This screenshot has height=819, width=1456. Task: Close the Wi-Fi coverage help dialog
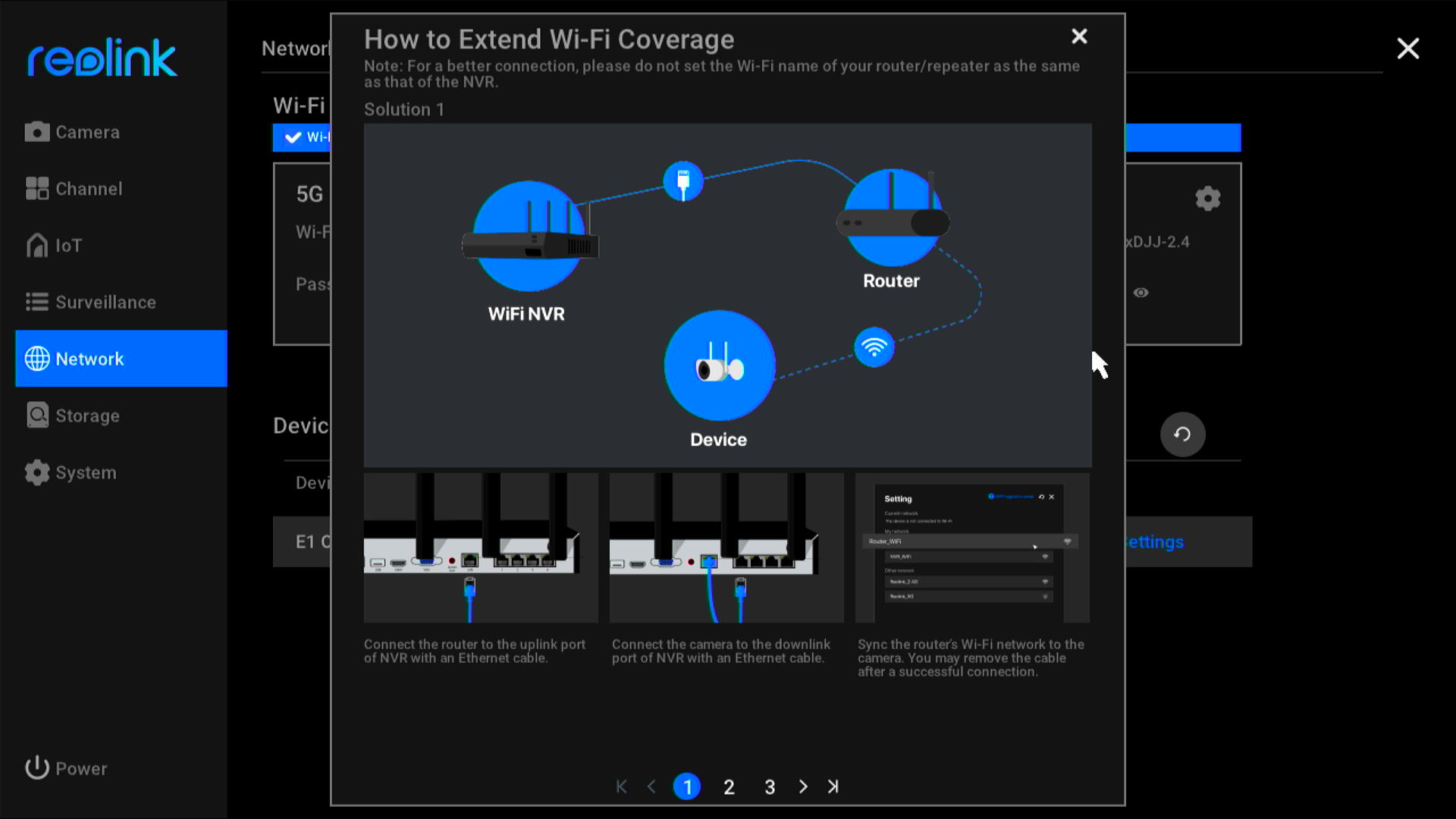tap(1079, 37)
